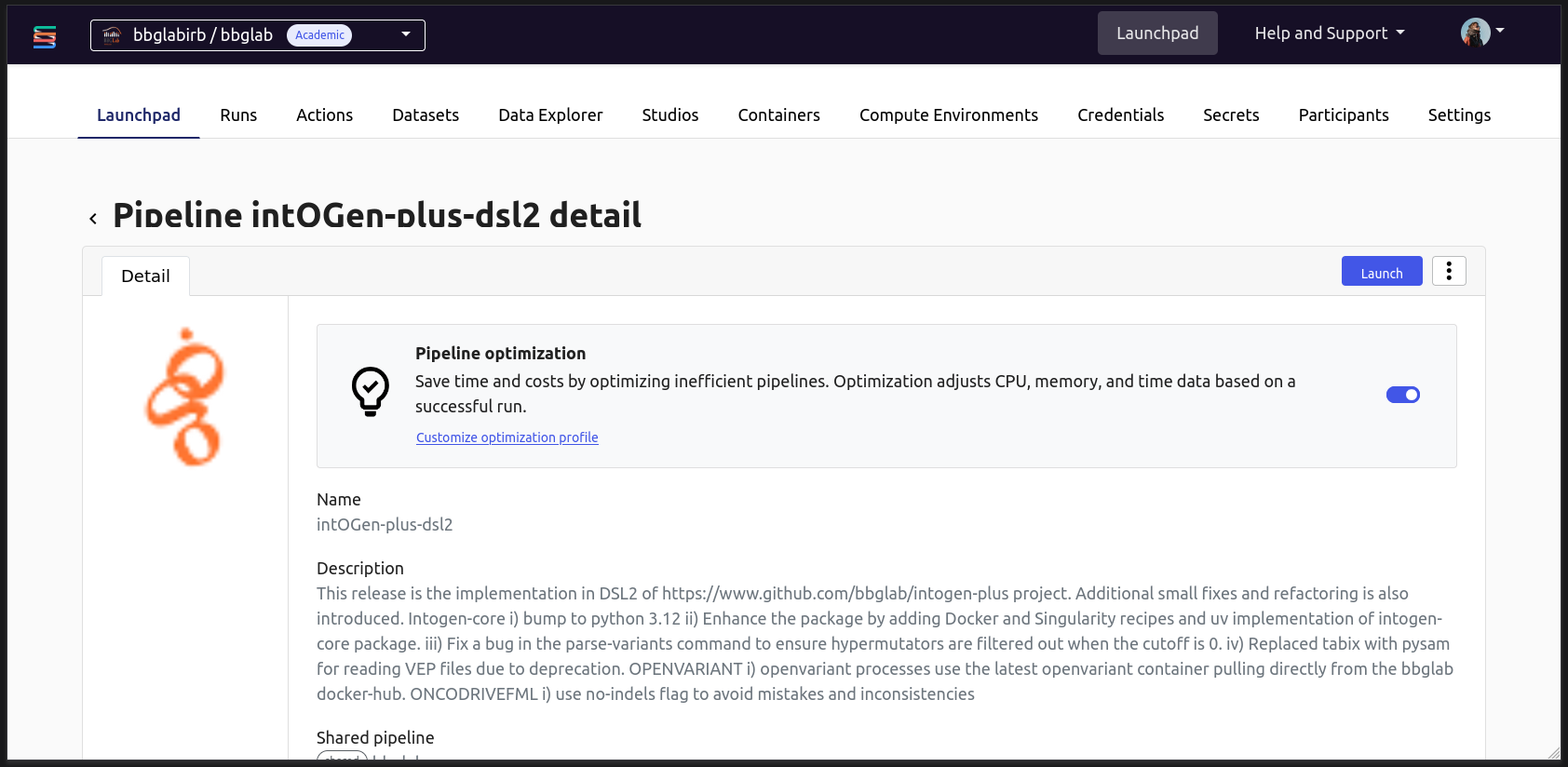The width and height of the screenshot is (1568, 767).
Task: Open the bbglabirb / bbglab workspace selector
Action: (x=258, y=35)
